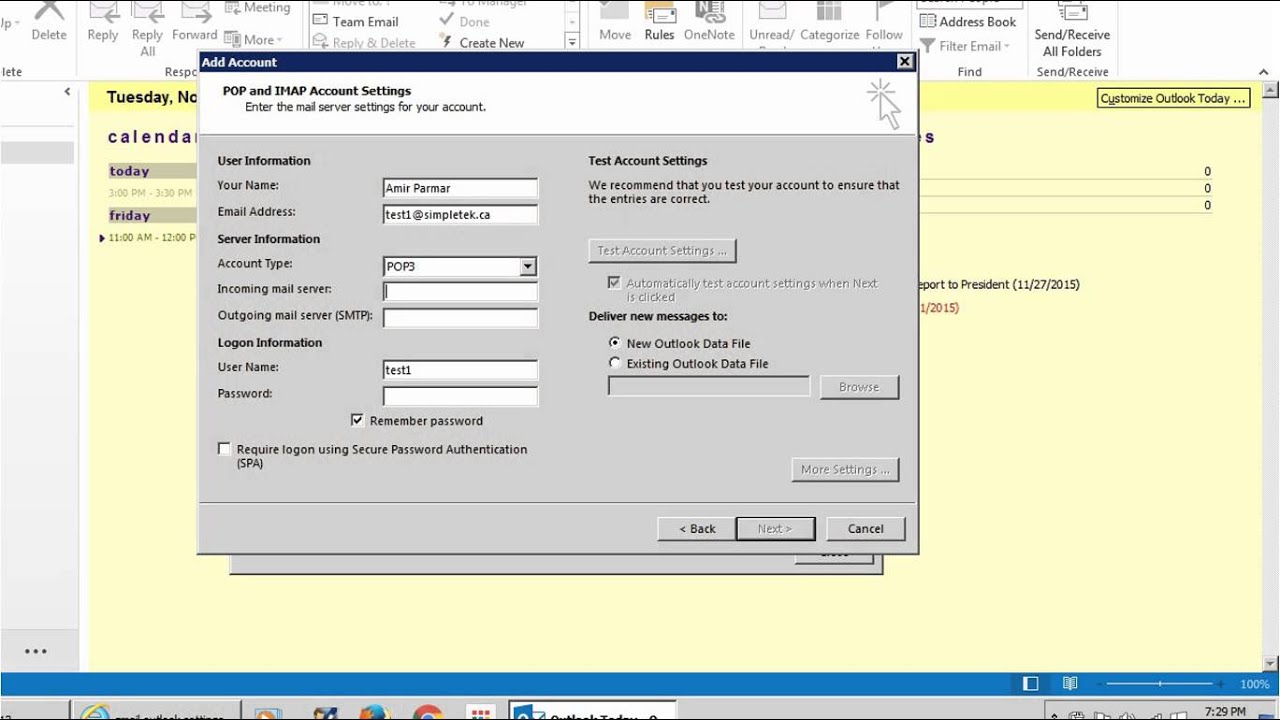Click the OneNote ribbon icon
Viewport: 1280px width, 720px height.
click(709, 22)
